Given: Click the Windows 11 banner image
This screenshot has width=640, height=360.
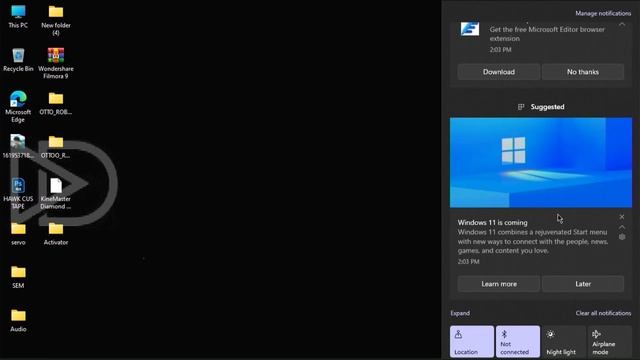Looking at the screenshot, I should (541, 162).
